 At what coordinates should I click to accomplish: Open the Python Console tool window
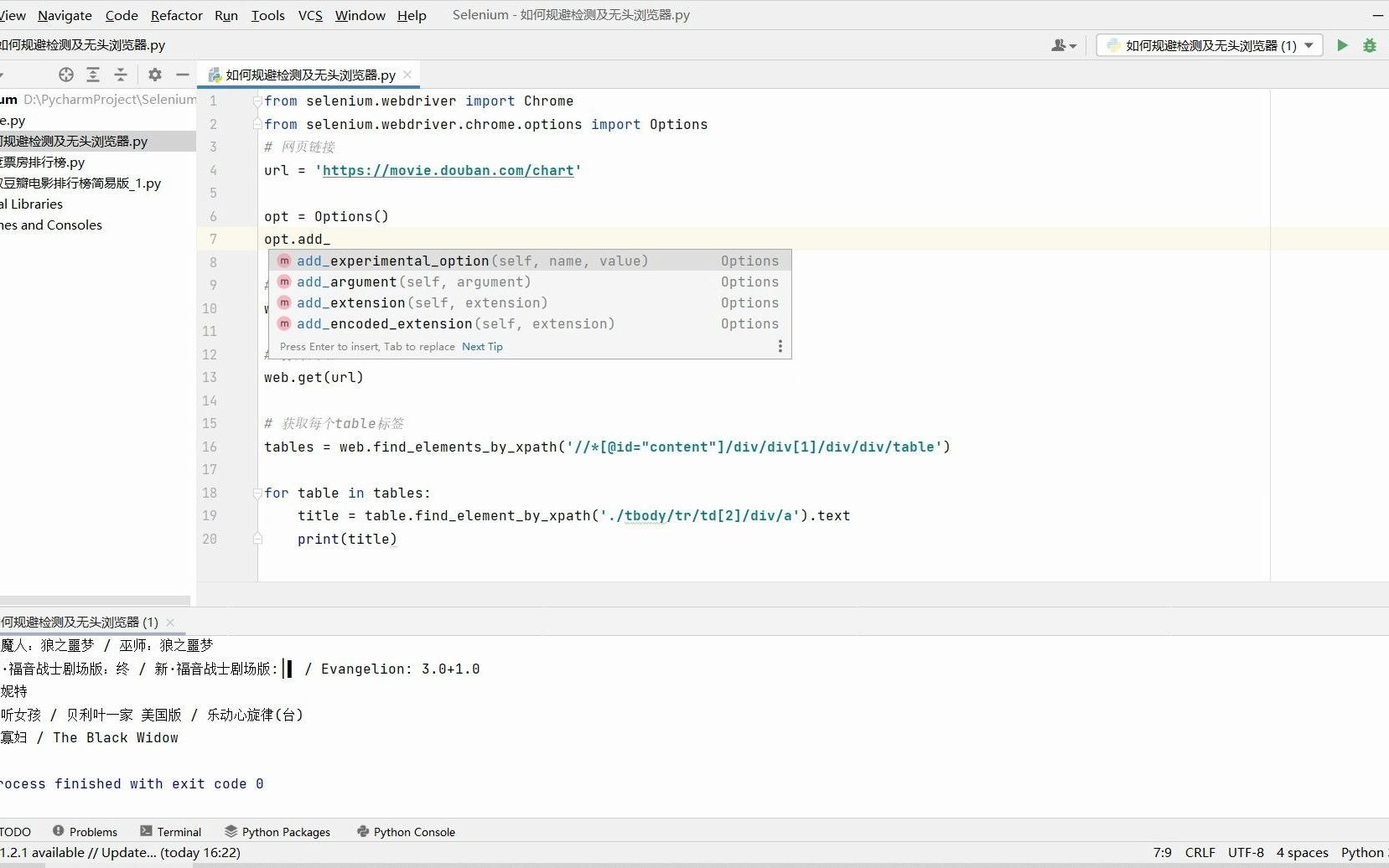click(x=406, y=832)
